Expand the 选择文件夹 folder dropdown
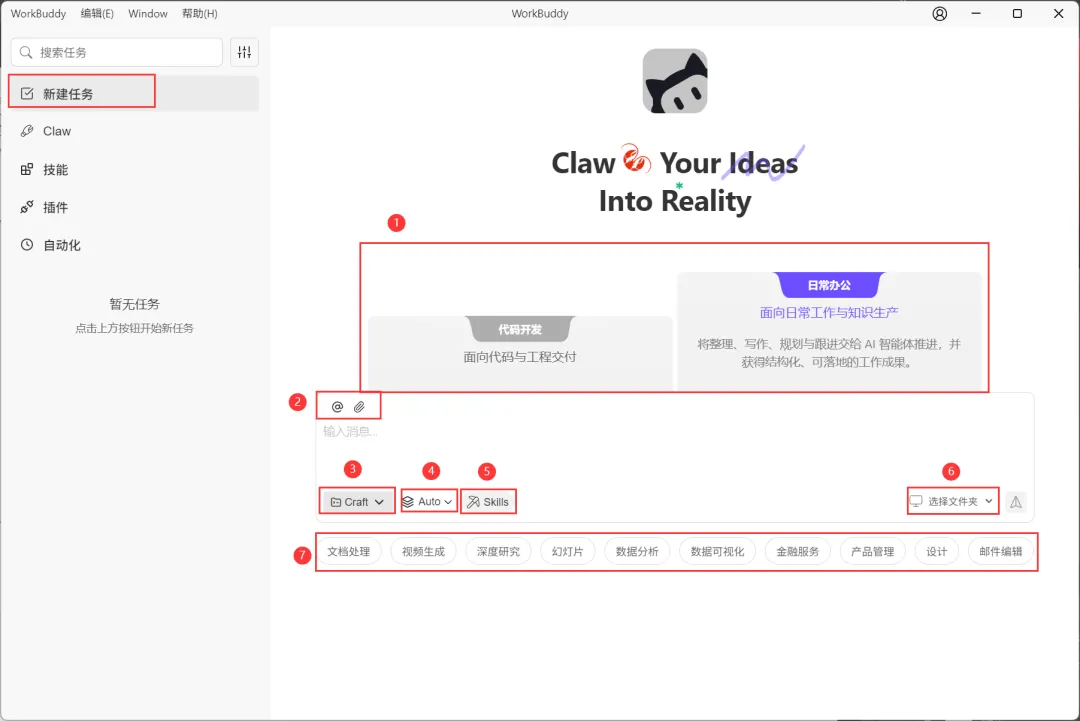The width and height of the screenshot is (1080, 721). 953,501
